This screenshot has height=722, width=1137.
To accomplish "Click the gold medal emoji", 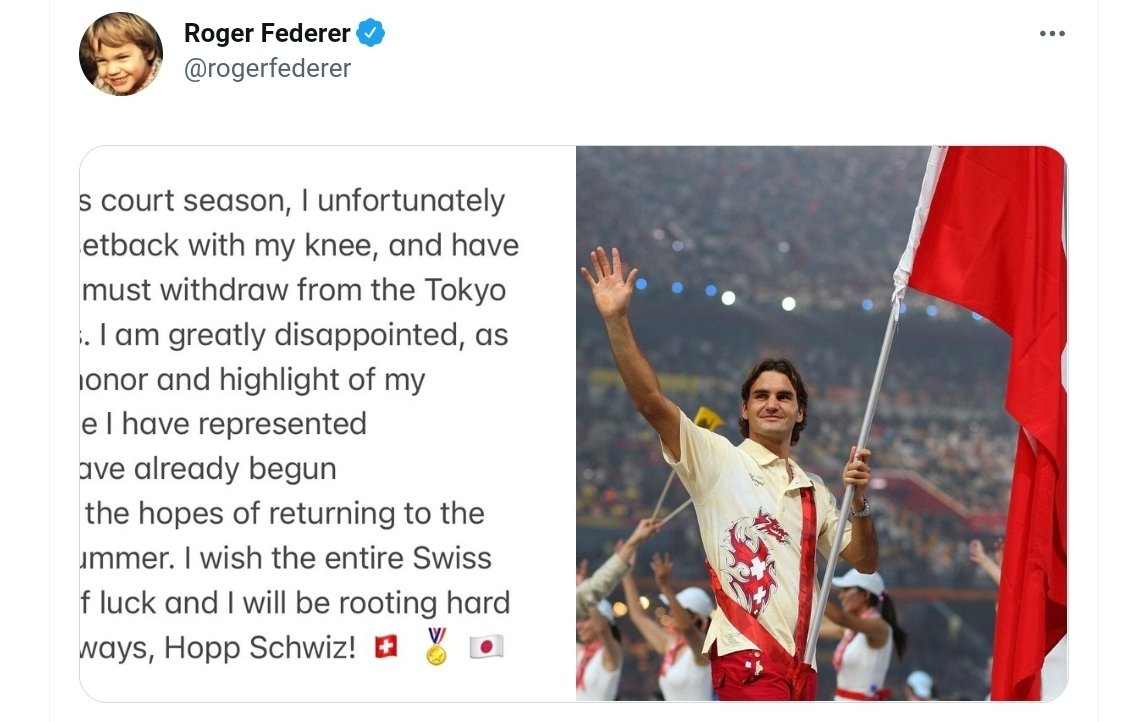I will click(436, 647).
